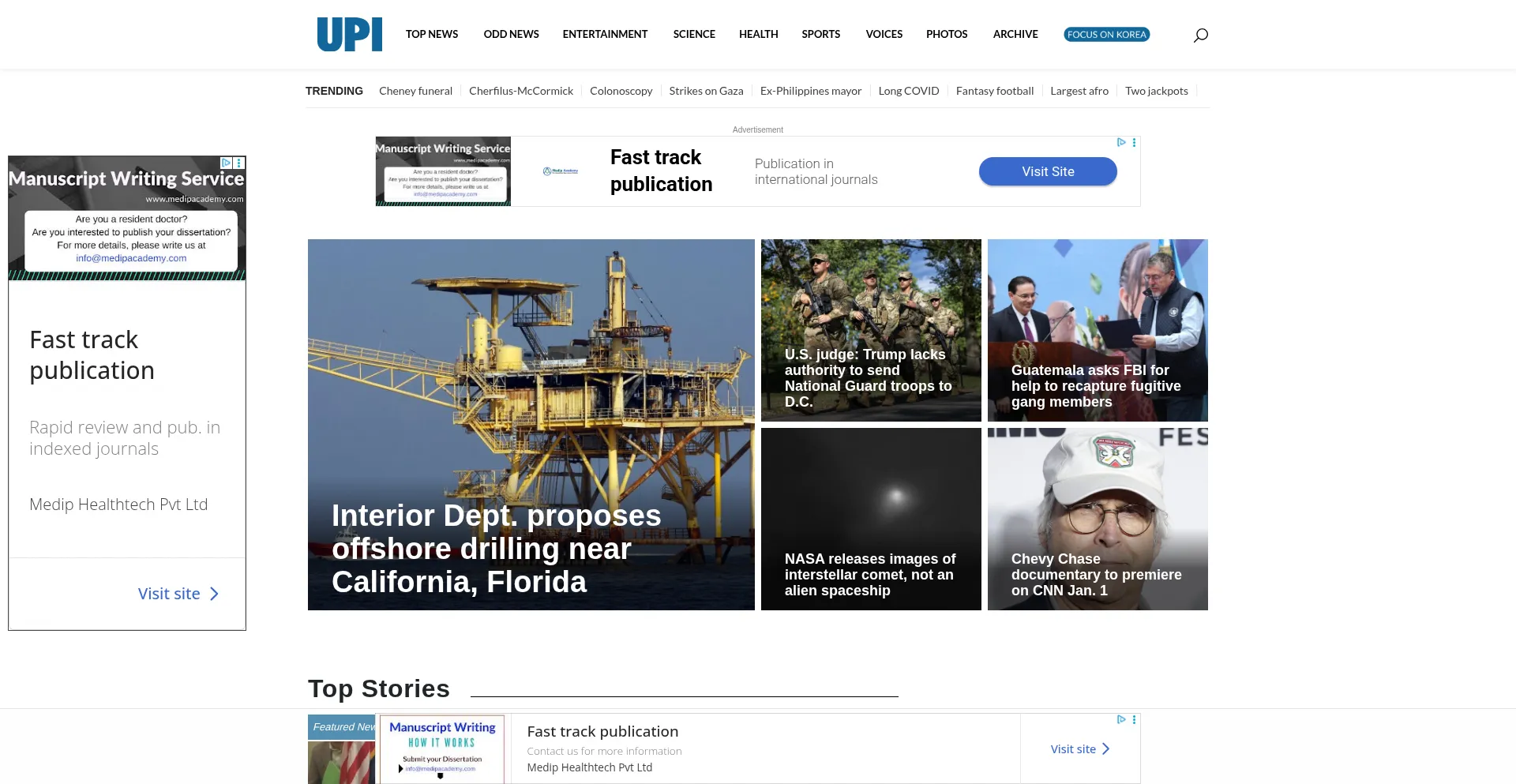Click AdChoices icon on left sidebar ad

[226, 163]
